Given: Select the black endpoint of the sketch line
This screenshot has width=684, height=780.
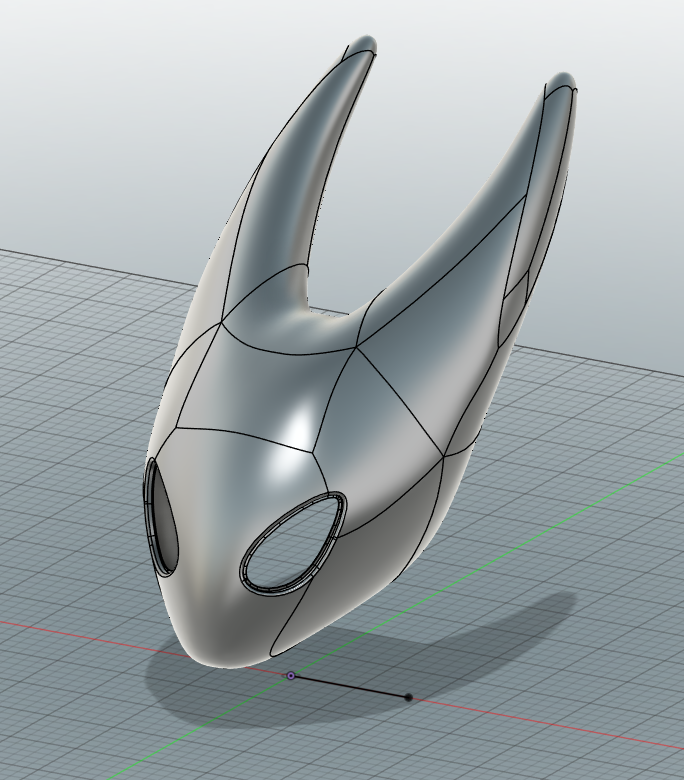Looking at the screenshot, I should tap(408, 697).
